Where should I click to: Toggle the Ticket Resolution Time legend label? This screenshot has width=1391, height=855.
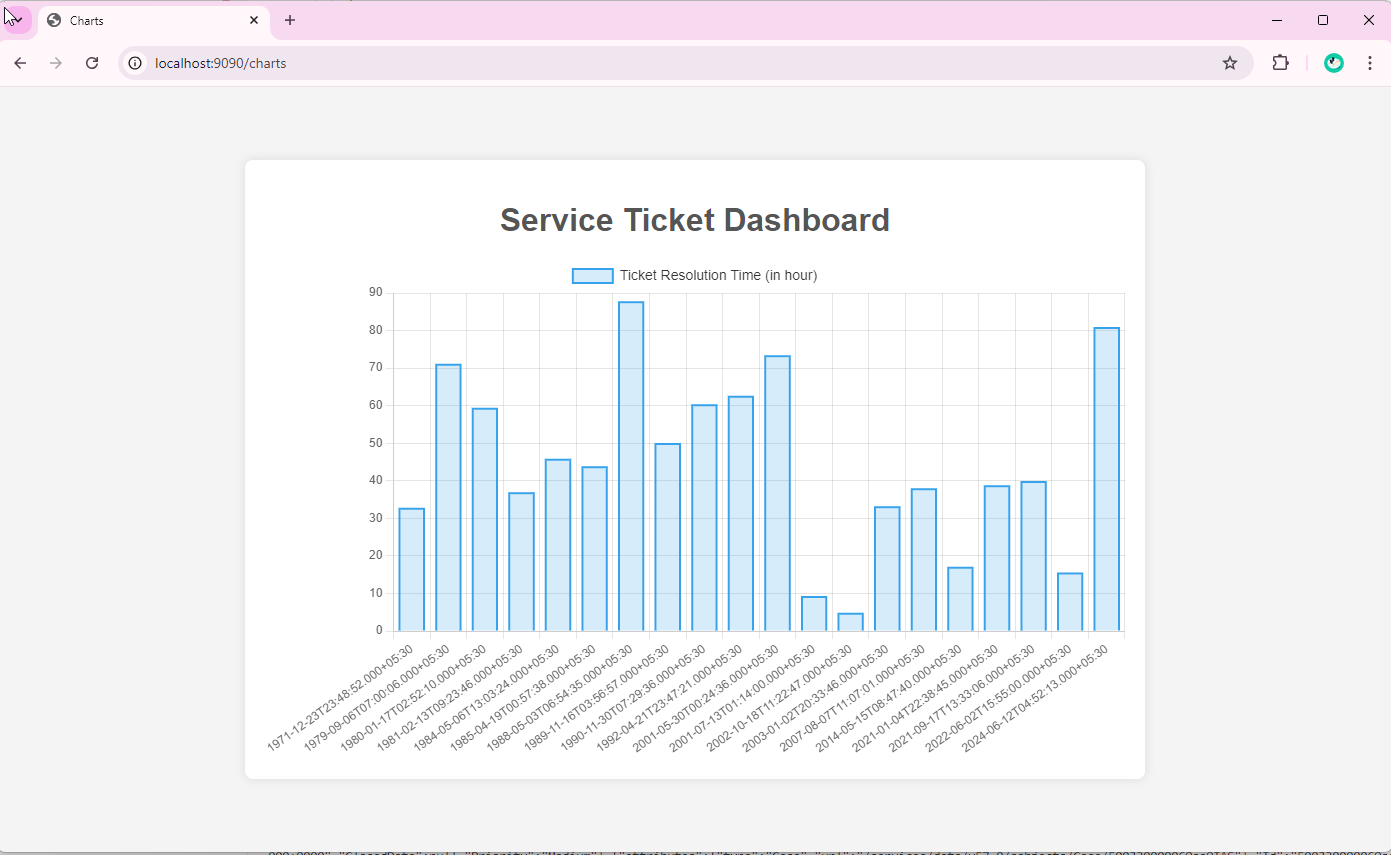coord(718,276)
